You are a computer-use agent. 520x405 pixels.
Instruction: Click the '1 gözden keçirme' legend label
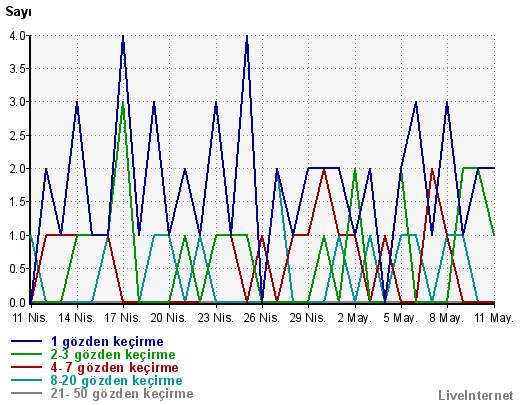[x=107, y=342]
